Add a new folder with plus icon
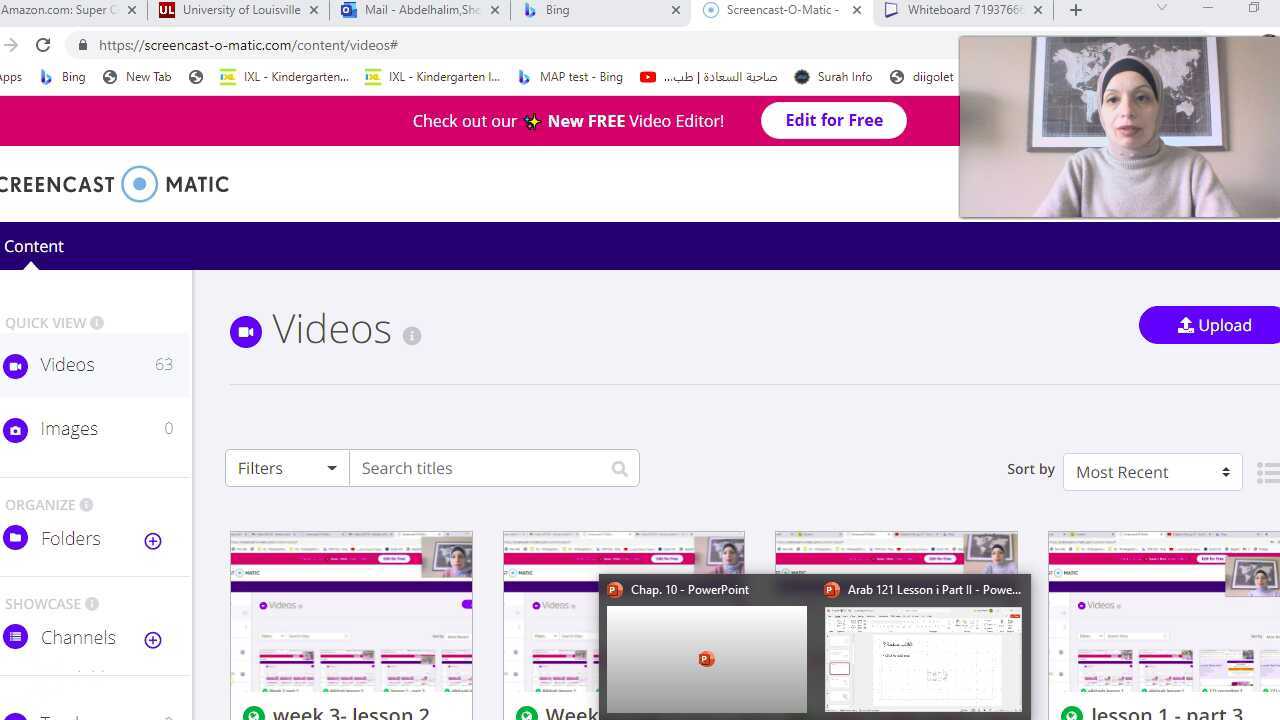The image size is (1280, 720). tap(153, 541)
